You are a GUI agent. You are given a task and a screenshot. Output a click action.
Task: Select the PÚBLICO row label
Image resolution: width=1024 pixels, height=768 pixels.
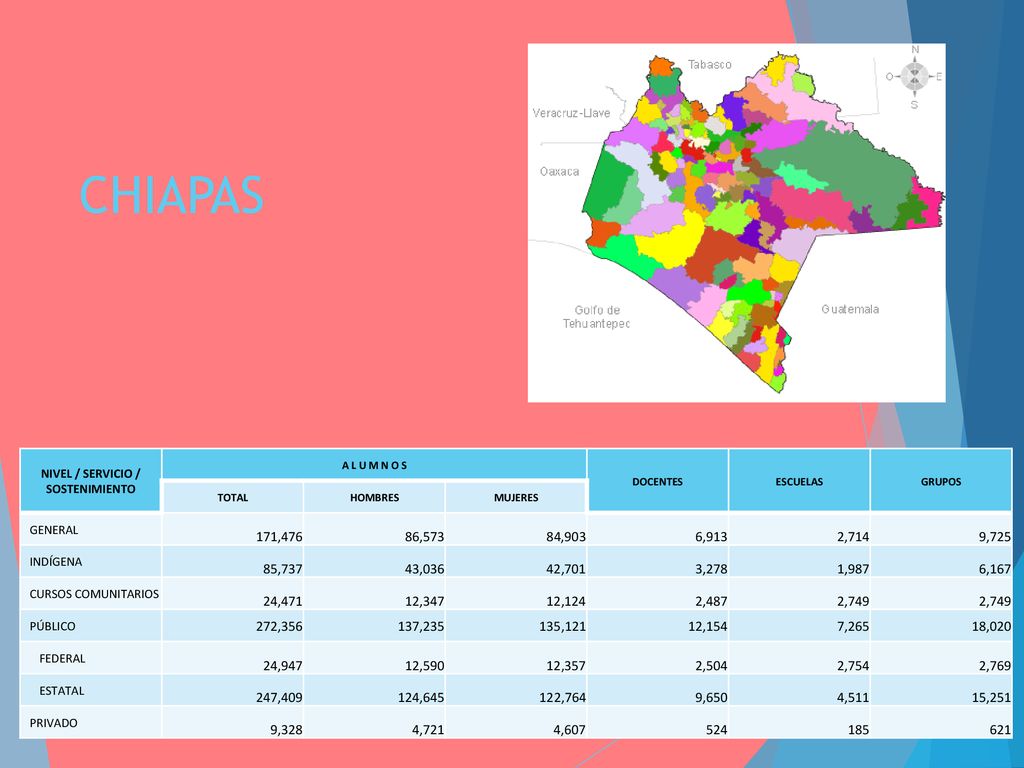pyautogui.click(x=52, y=626)
